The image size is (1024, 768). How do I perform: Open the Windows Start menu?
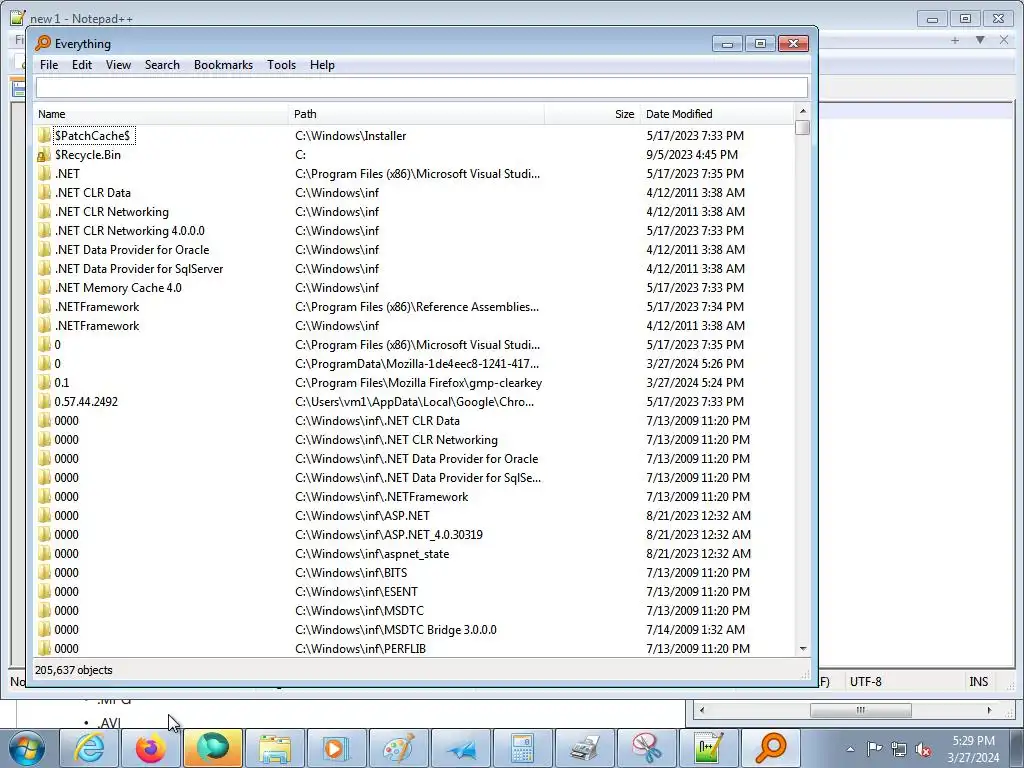26,748
